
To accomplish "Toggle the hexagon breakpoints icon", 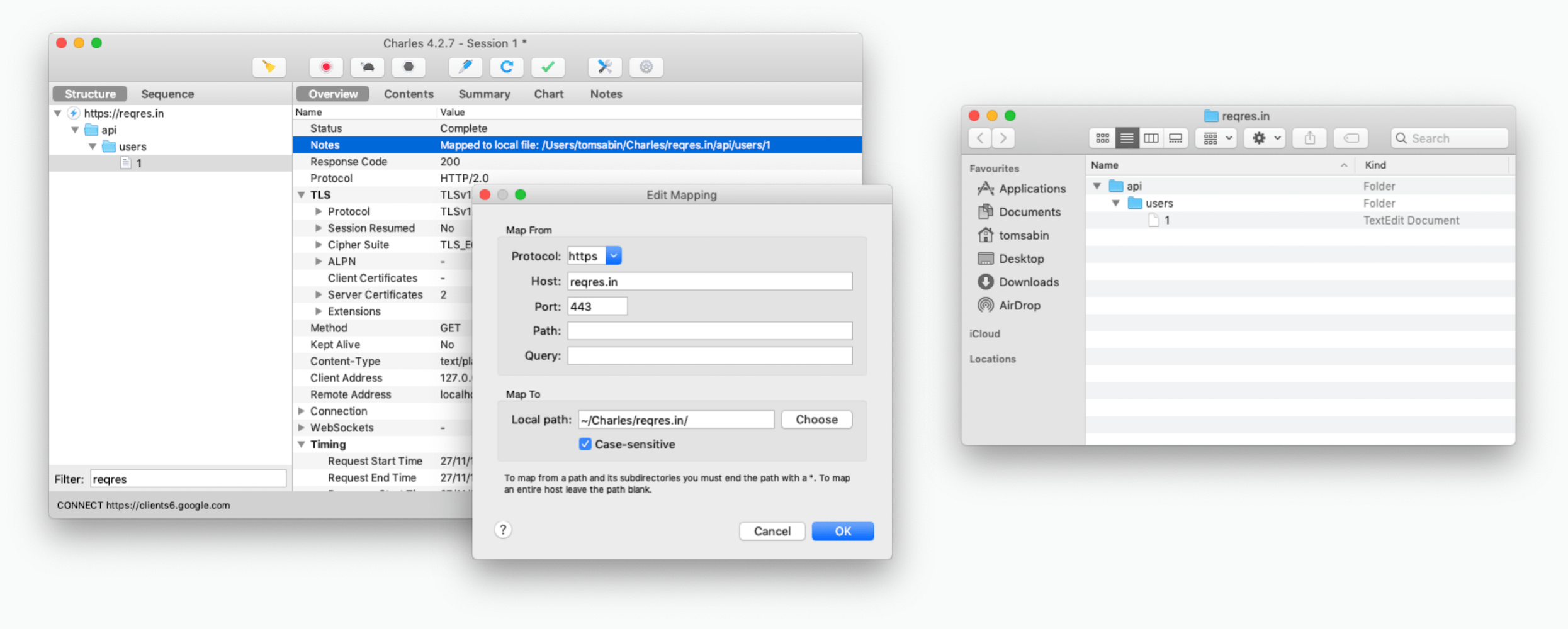I will click(409, 67).
